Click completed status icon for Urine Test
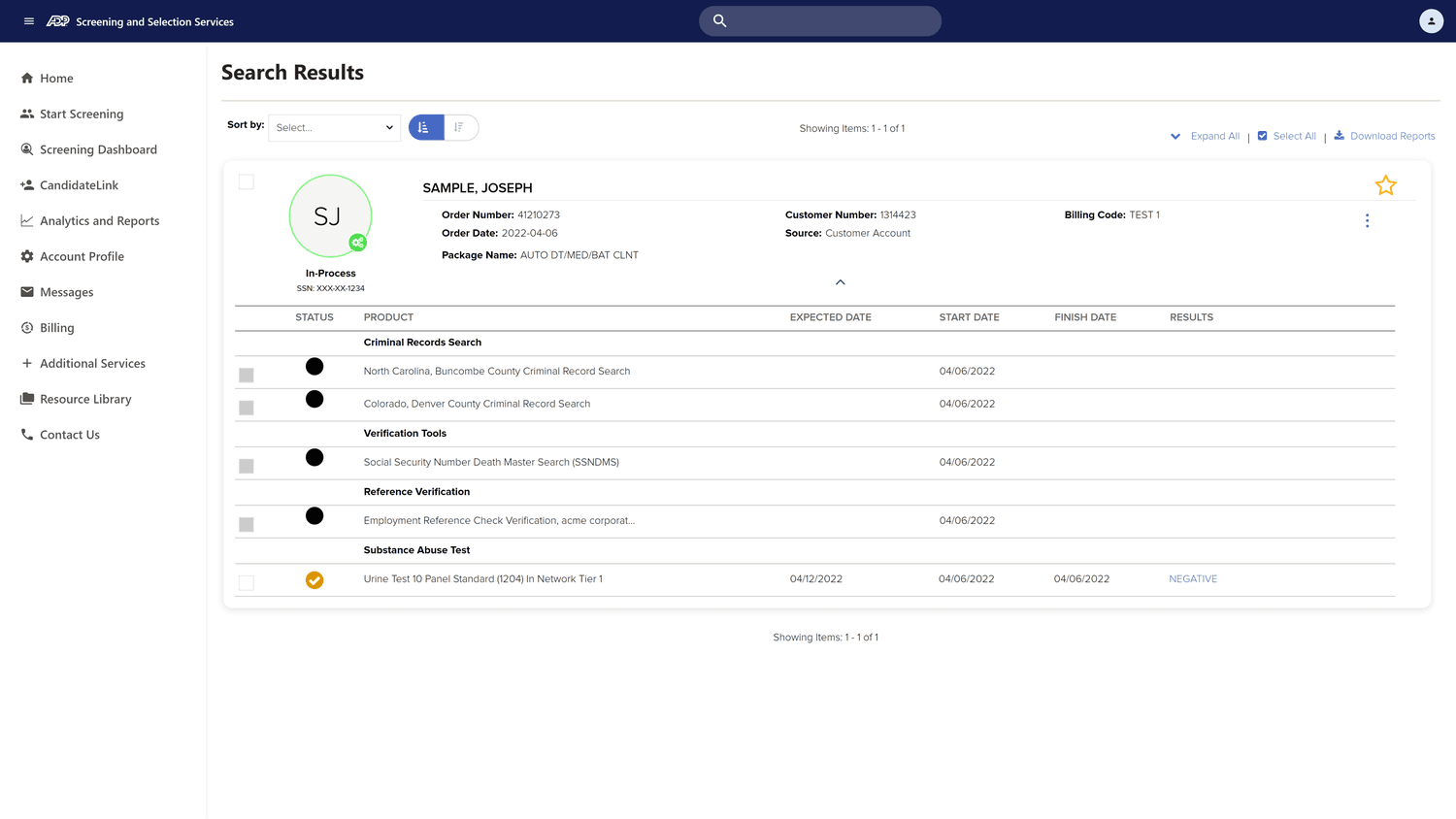Viewport: 1456px width, 819px height. pos(314,580)
